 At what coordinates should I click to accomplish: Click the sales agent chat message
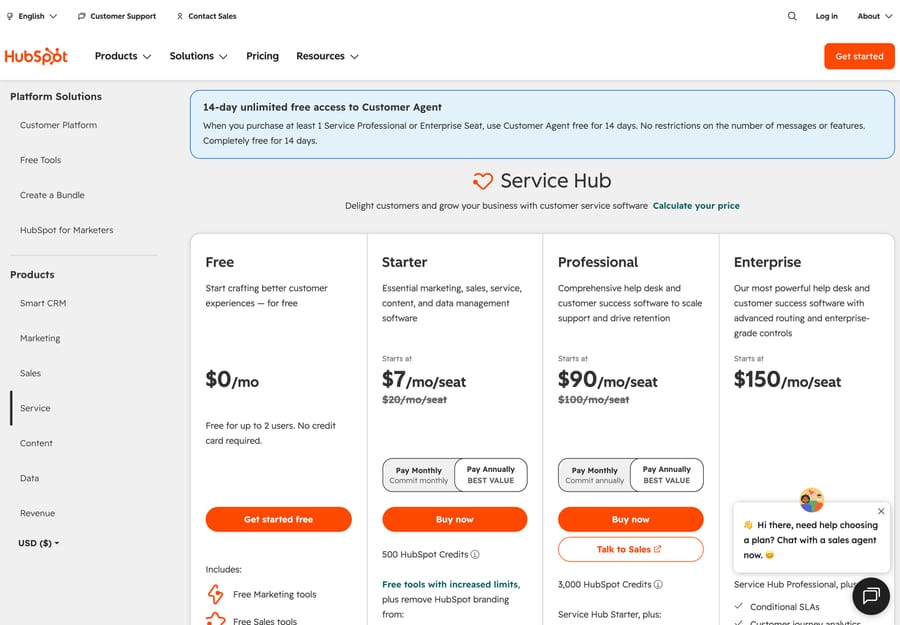(810, 540)
